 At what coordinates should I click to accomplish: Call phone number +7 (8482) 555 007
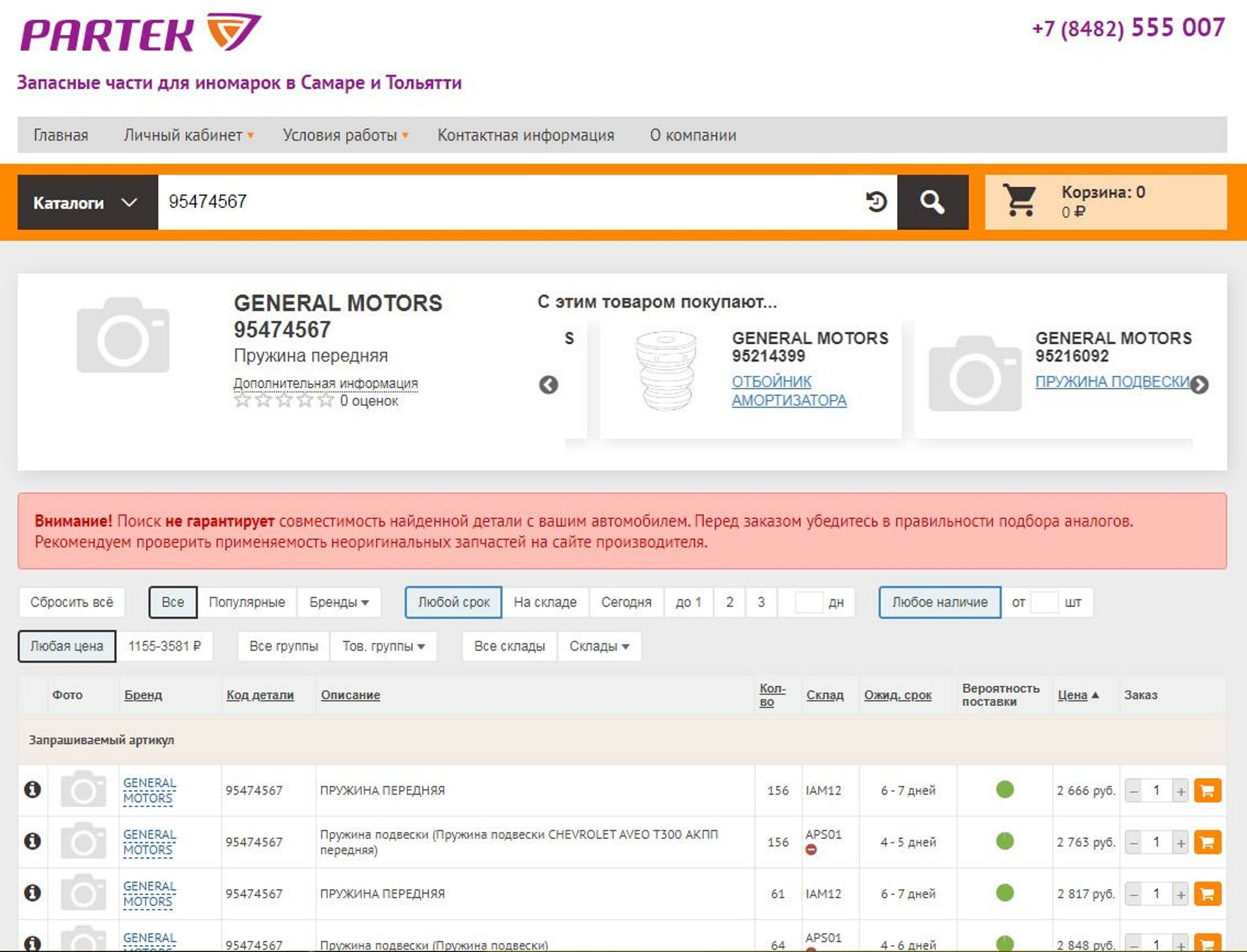point(1128,28)
